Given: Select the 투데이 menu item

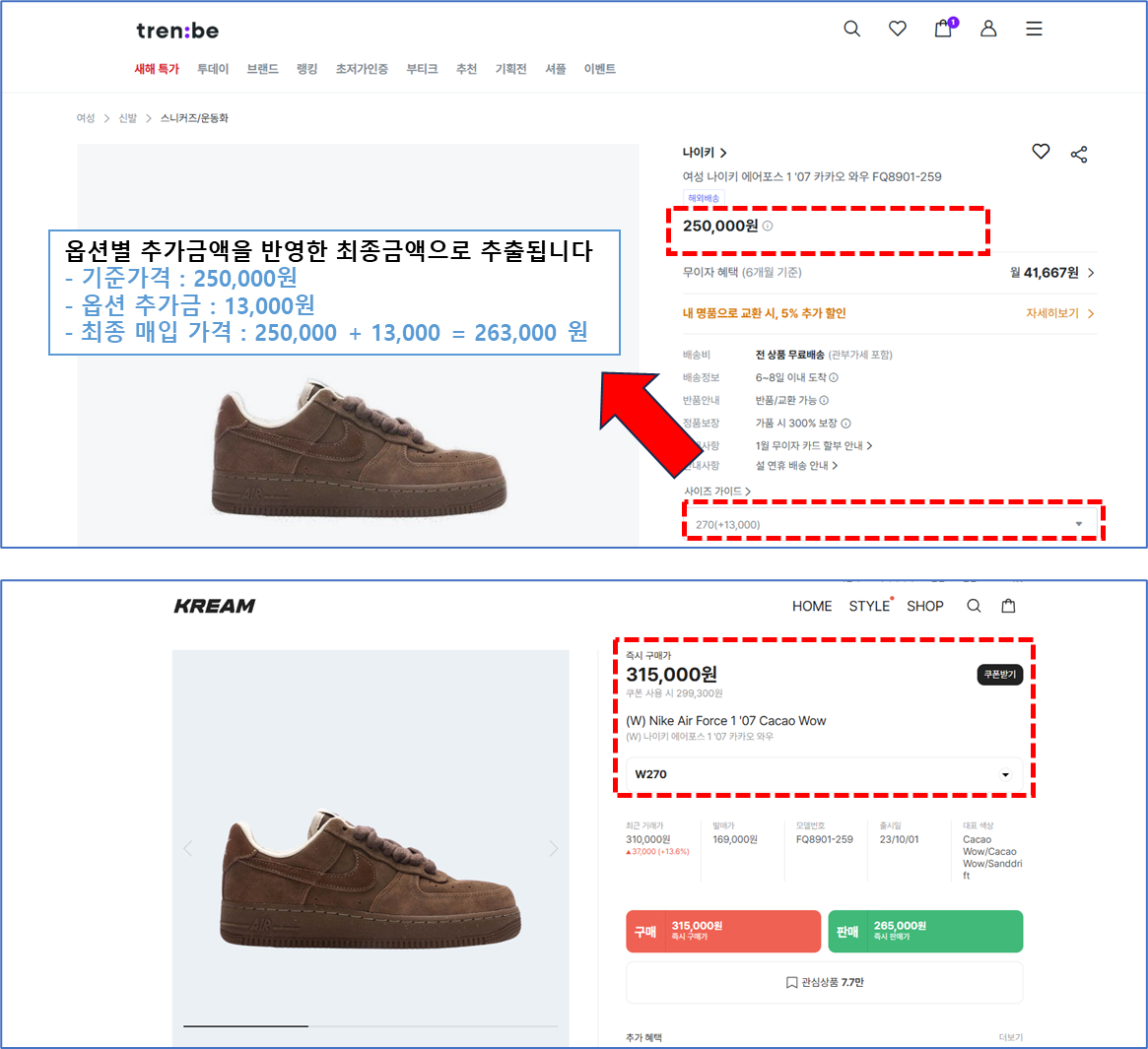Looking at the screenshot, I should [x=212, y=69].
